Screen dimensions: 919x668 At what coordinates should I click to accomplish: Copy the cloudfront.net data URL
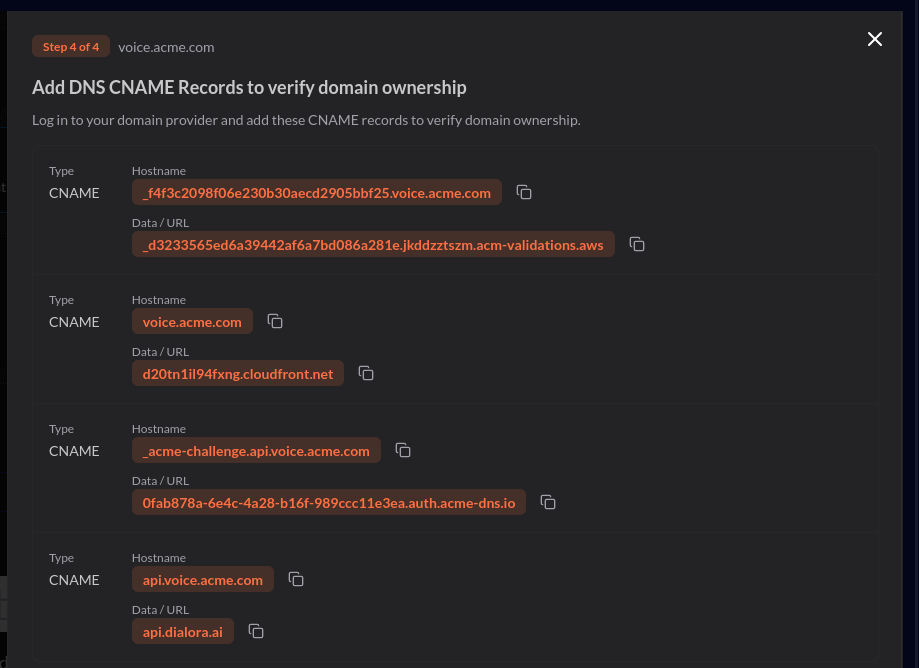pyautogui.click(x=367, y=373)
